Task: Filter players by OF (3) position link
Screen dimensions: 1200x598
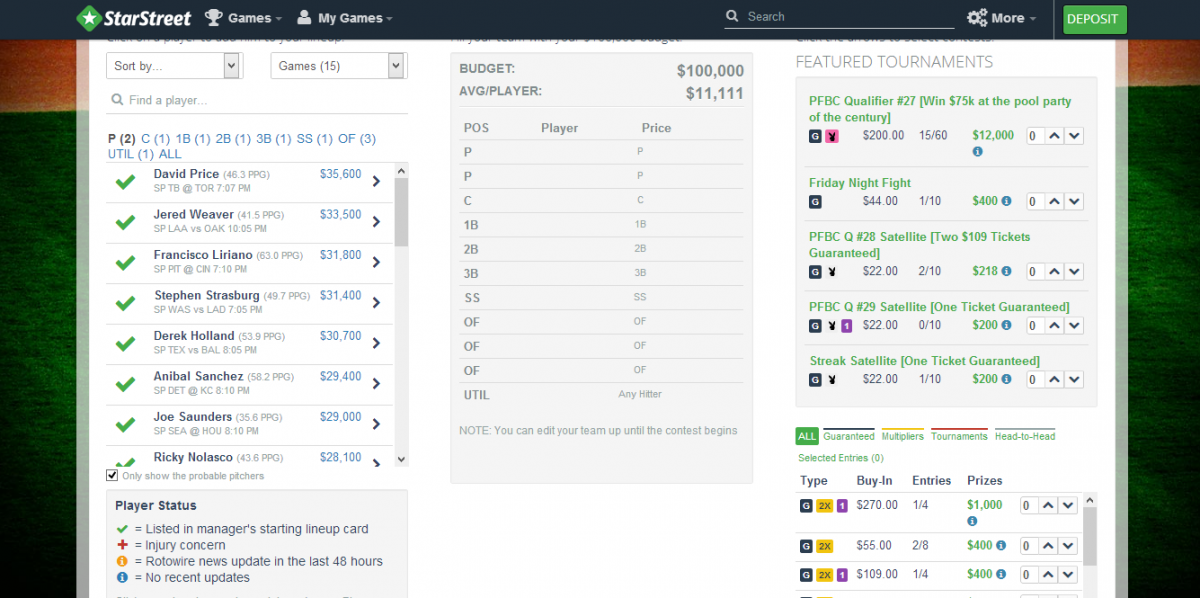Action: coord(357,139)
